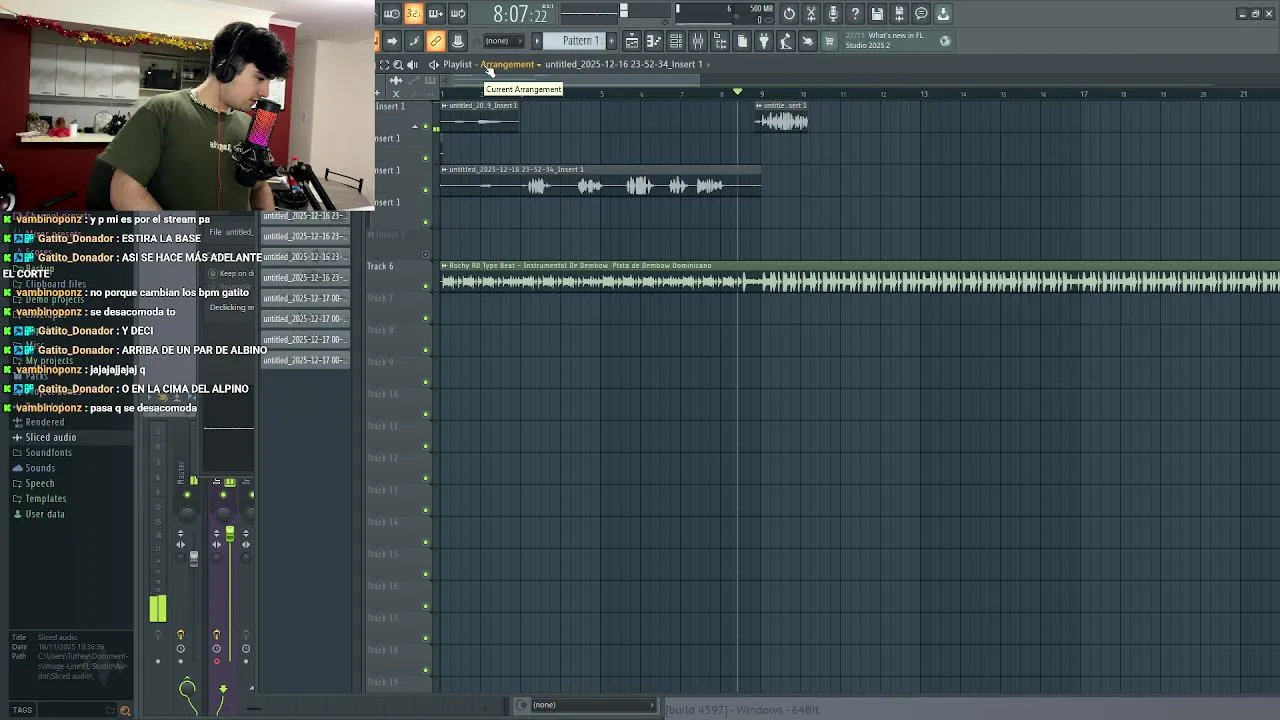The width and height of the screenshot is (1280, 720).
Task: Click the save new version icon
Action: [x=899, y=14]
